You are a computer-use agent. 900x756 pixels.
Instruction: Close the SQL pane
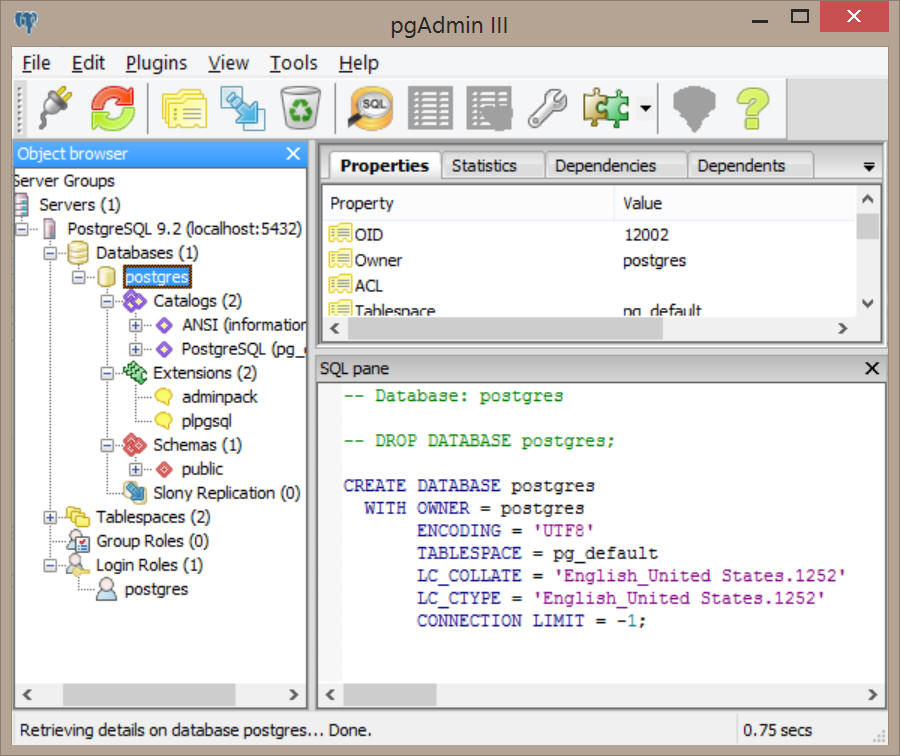871,368
